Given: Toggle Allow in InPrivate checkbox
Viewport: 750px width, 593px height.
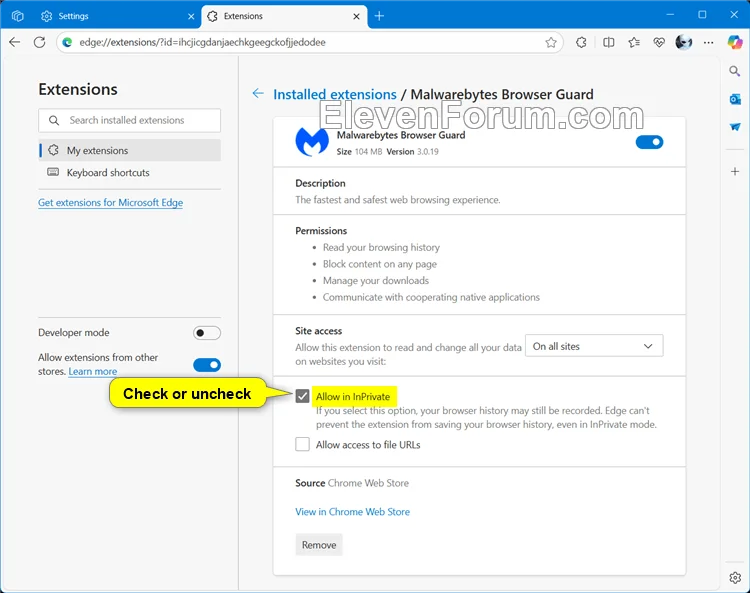Looking at the screenshot, I should point(302,396).
